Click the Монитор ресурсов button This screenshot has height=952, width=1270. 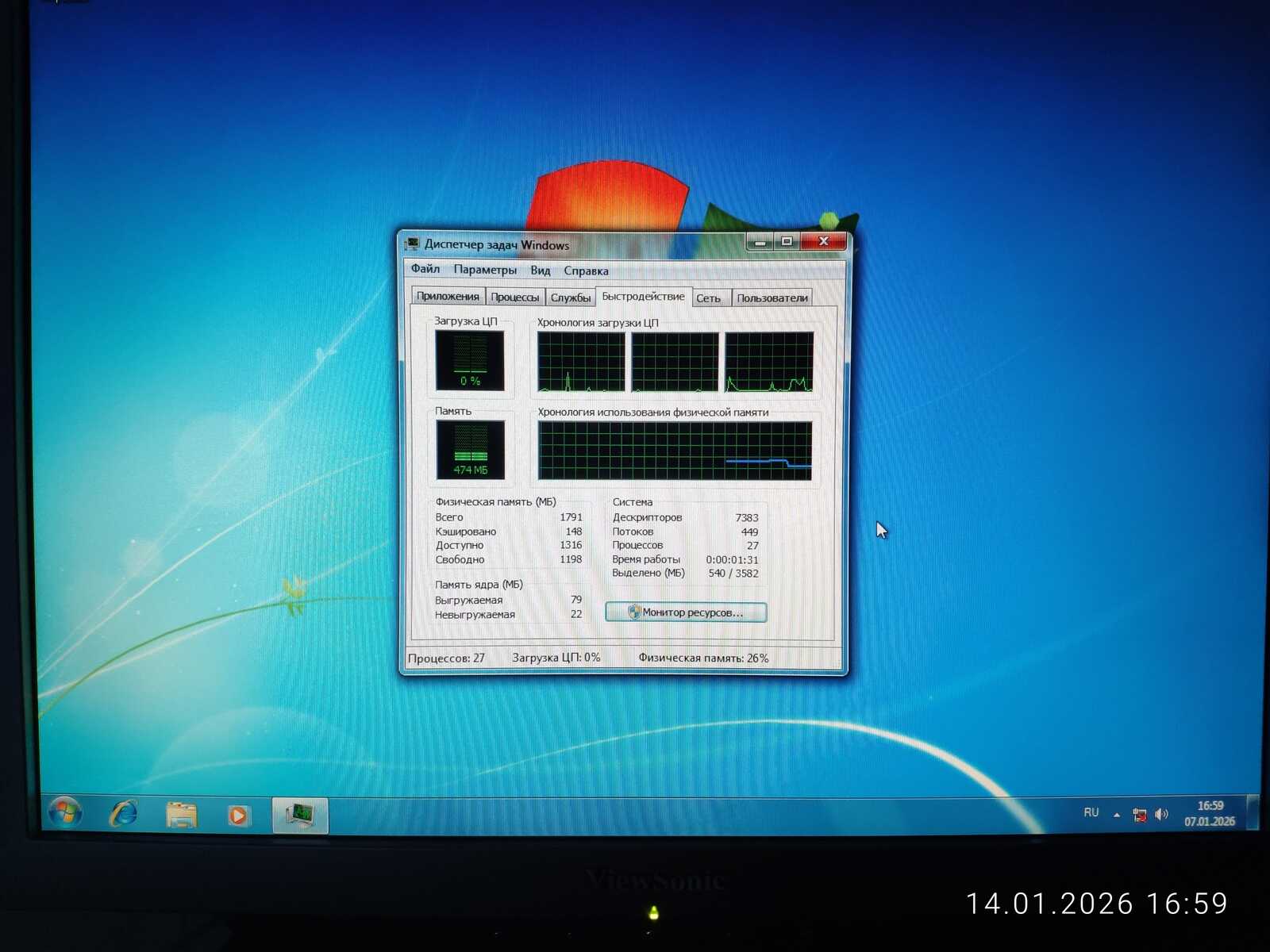[x=686, y=612]
